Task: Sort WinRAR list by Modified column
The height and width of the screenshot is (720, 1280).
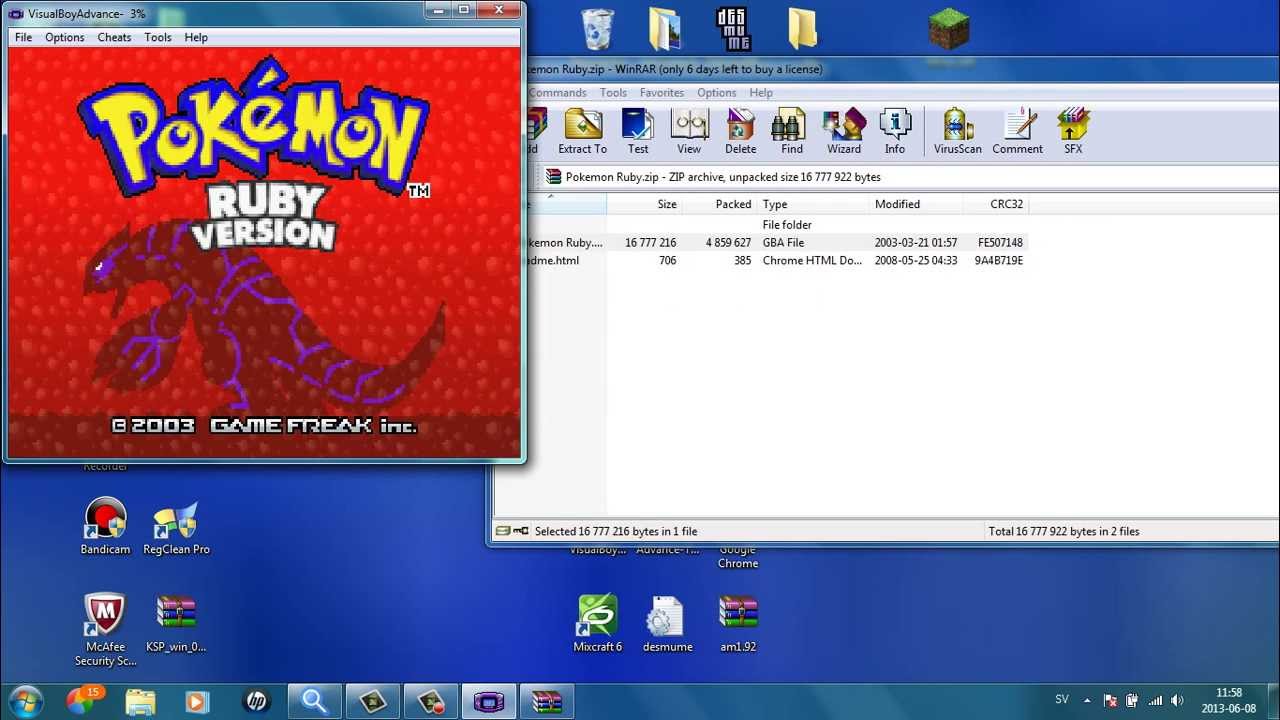Action: pos(916,204)
